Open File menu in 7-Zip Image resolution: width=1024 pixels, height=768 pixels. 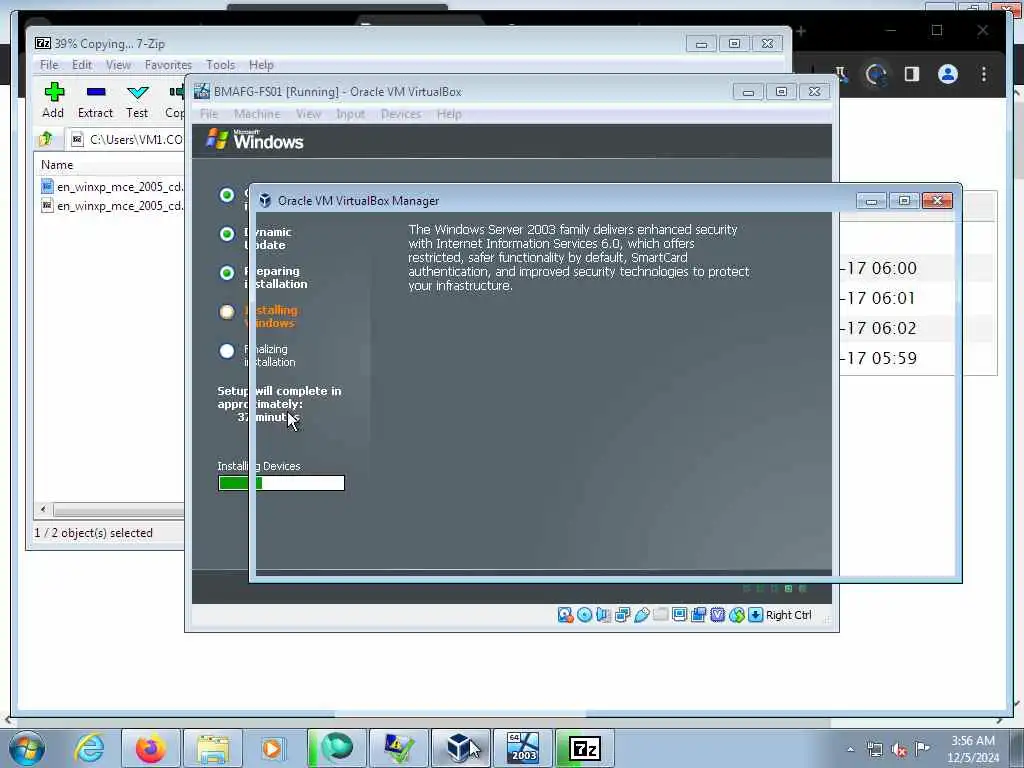[x=49, y=65]
